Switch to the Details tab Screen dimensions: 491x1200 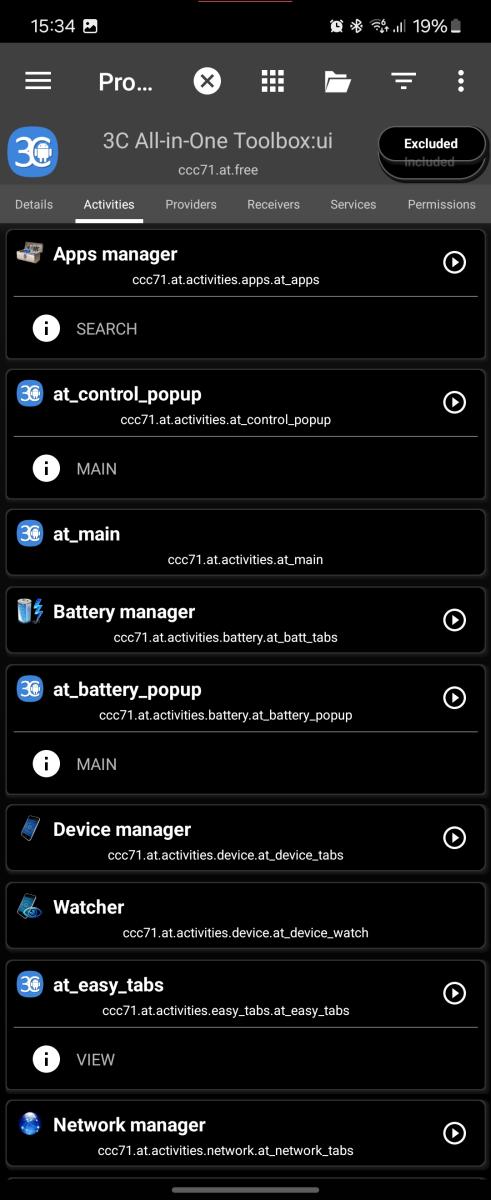pos(34,204)
